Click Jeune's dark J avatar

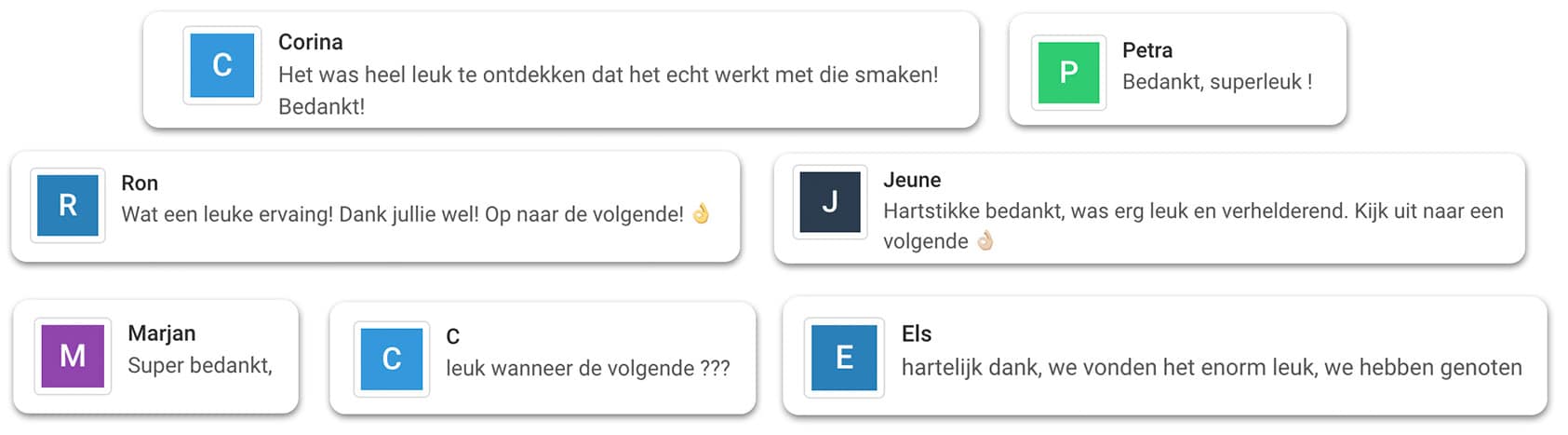coord(830,202)
